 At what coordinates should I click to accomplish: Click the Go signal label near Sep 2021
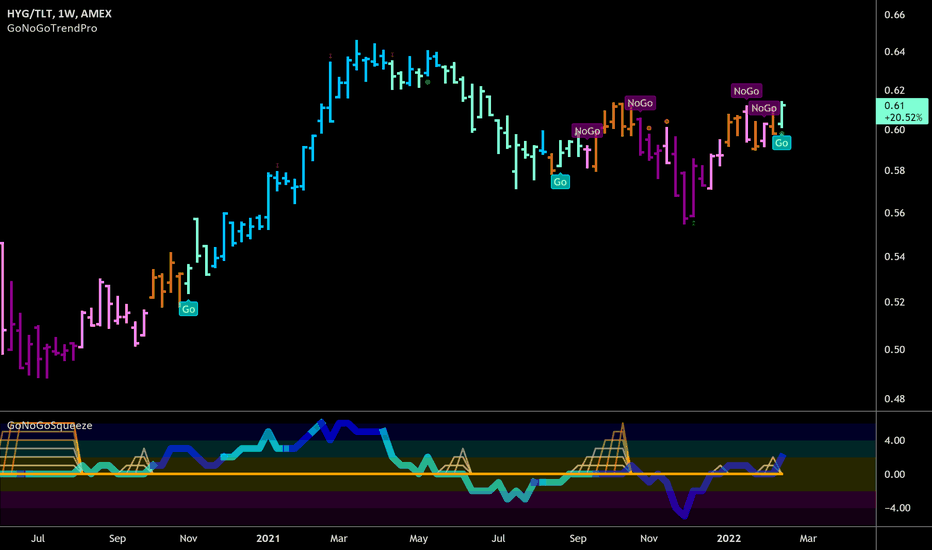click(x=560, y=182)
